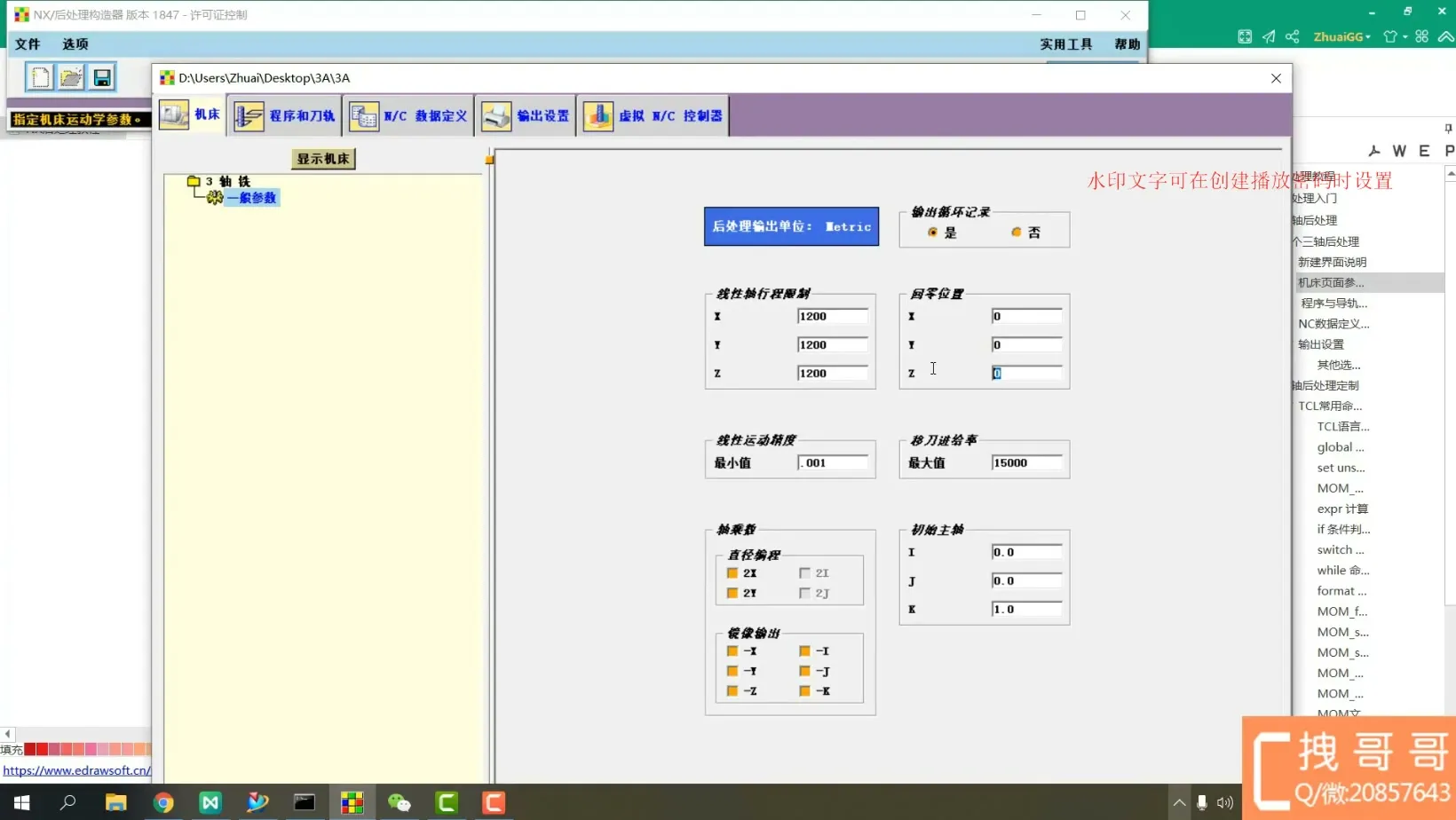Select 否 for 输出循环记录
This screenshot has width=1456, height=820.
click(1017, 233)
